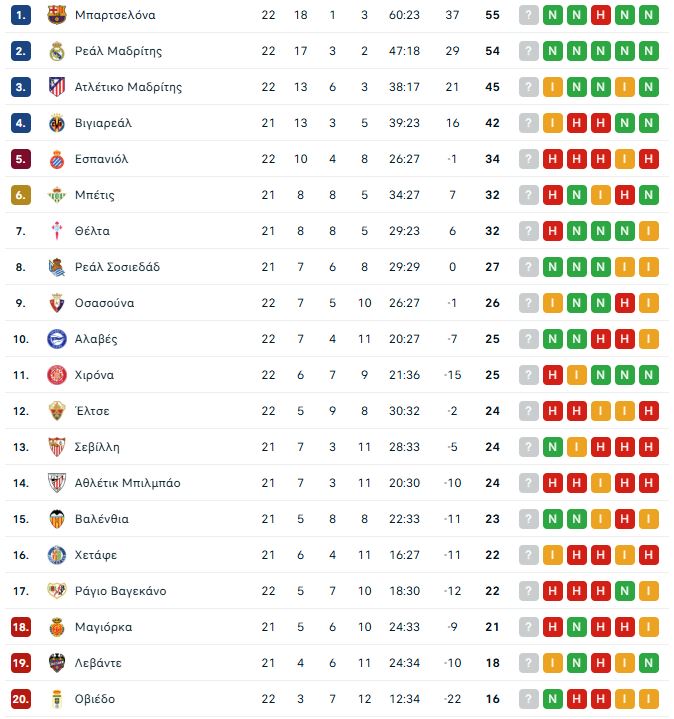Click the Athletic Bilbao crest icon

pyautogui.click(x=56, y=483)
